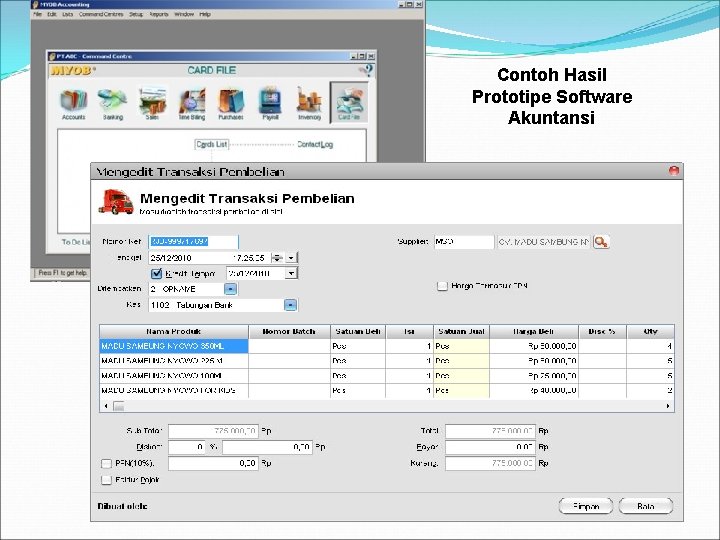Open the Diterimakan OPNAME dropdown
720x540 pixels.
(231, 289)
